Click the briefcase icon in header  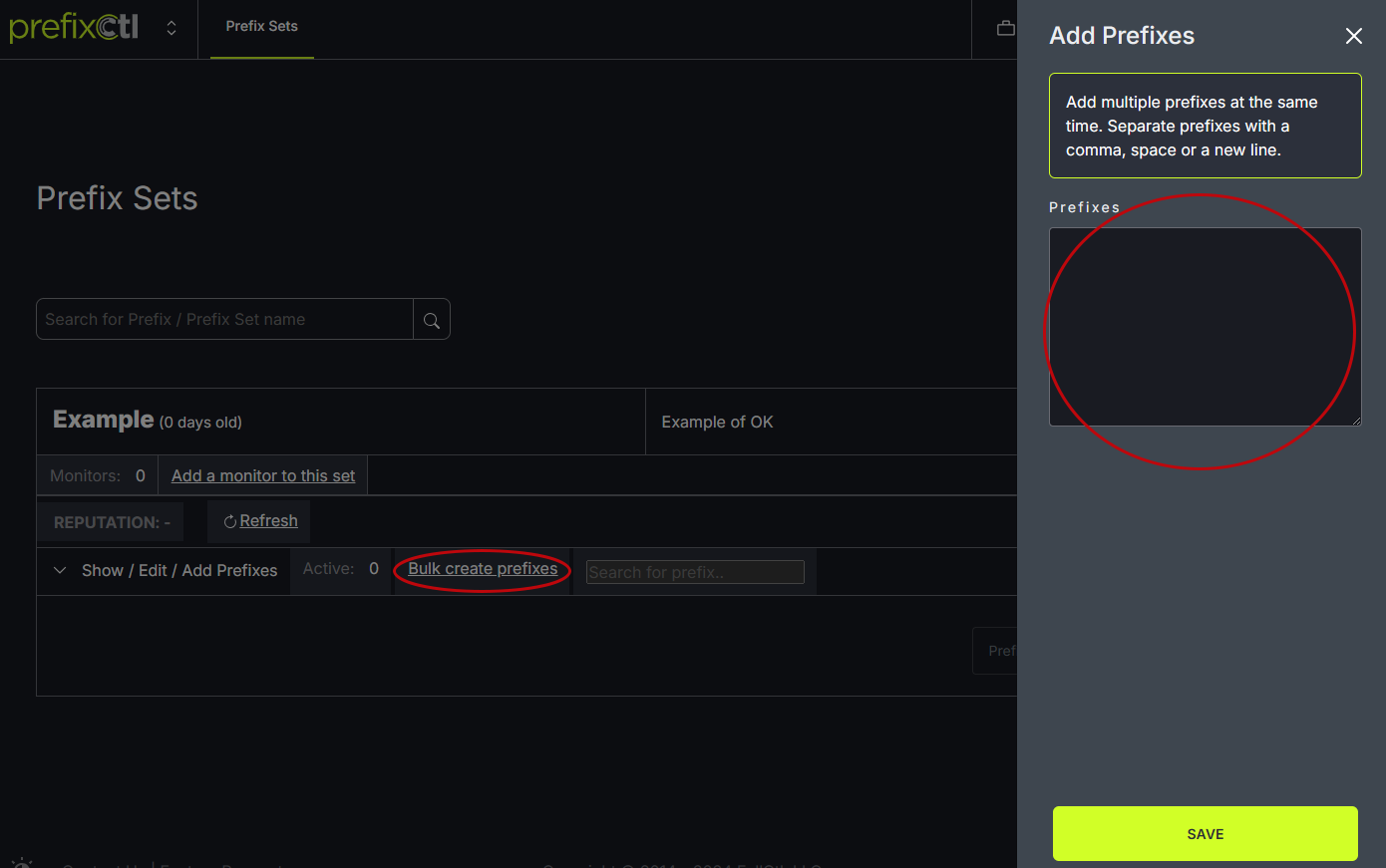click(1005, 28)
